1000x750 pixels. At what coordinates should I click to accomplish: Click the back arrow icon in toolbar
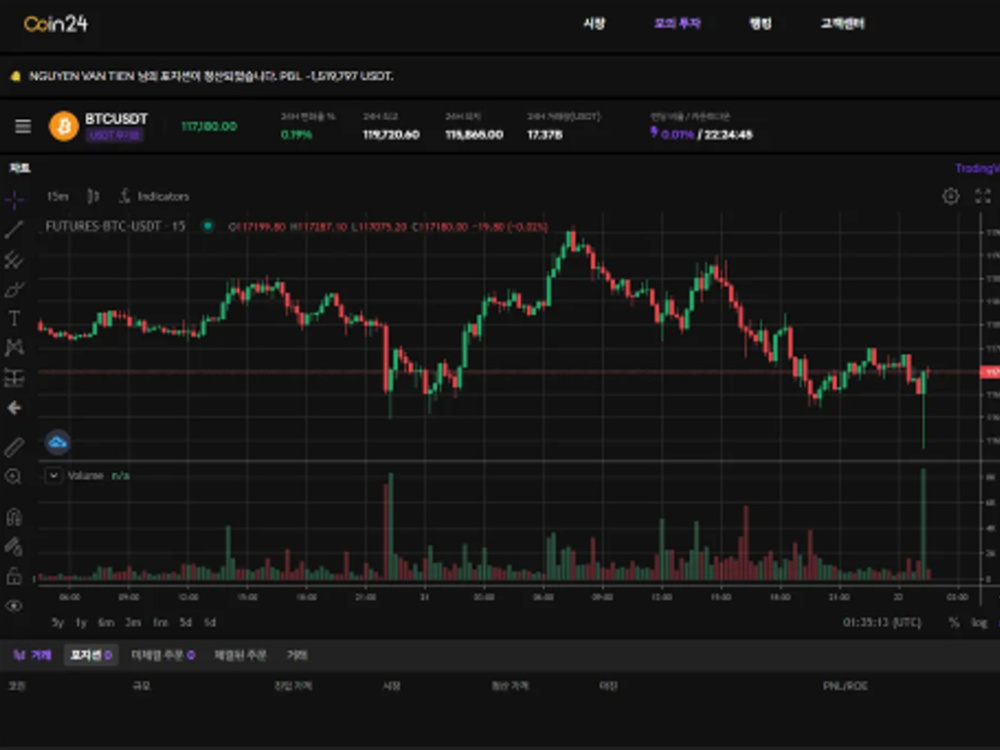pos(14,408)
